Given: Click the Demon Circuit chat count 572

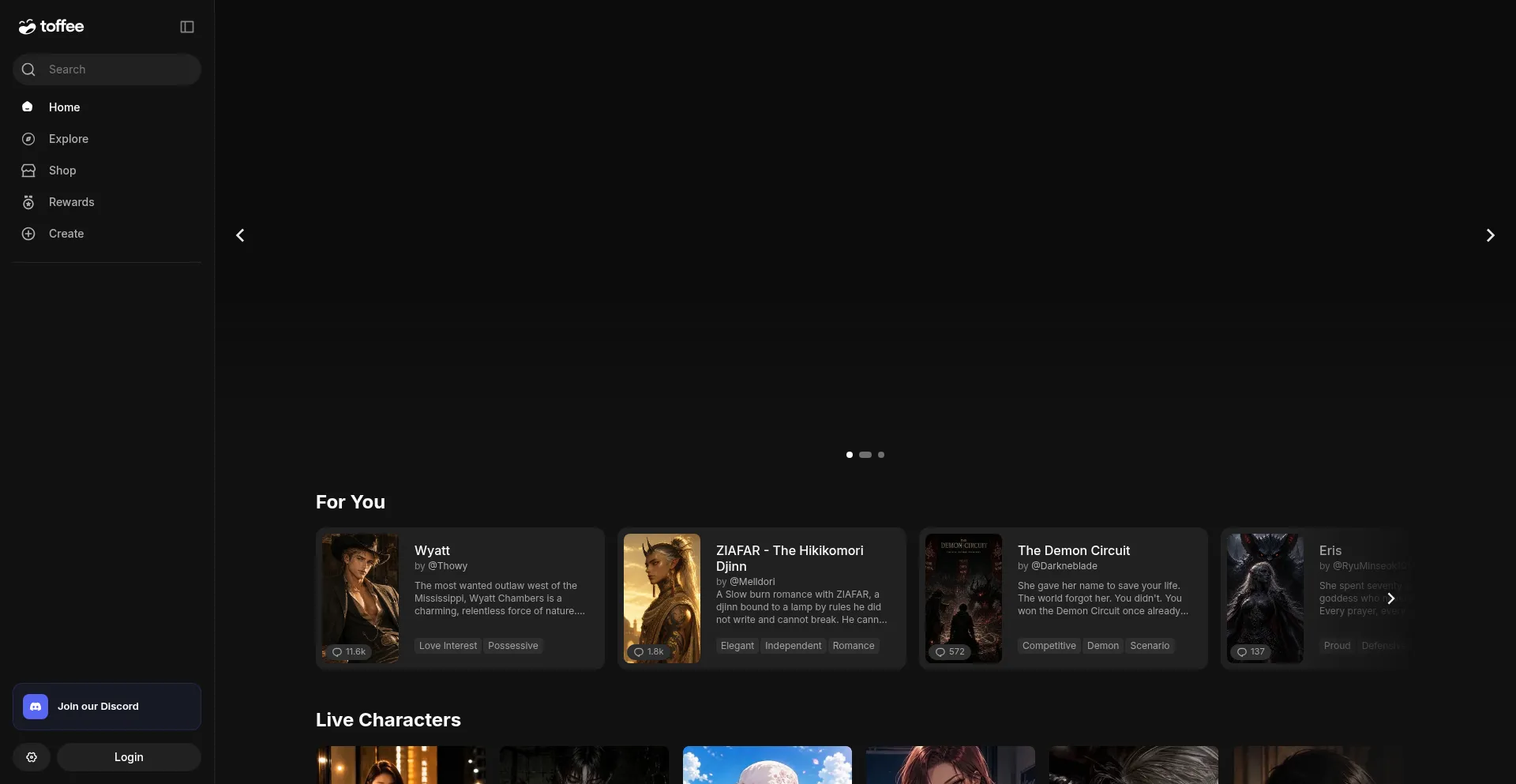Looking at the screenshot, I should pyautogui.click(x=951, y=652).
